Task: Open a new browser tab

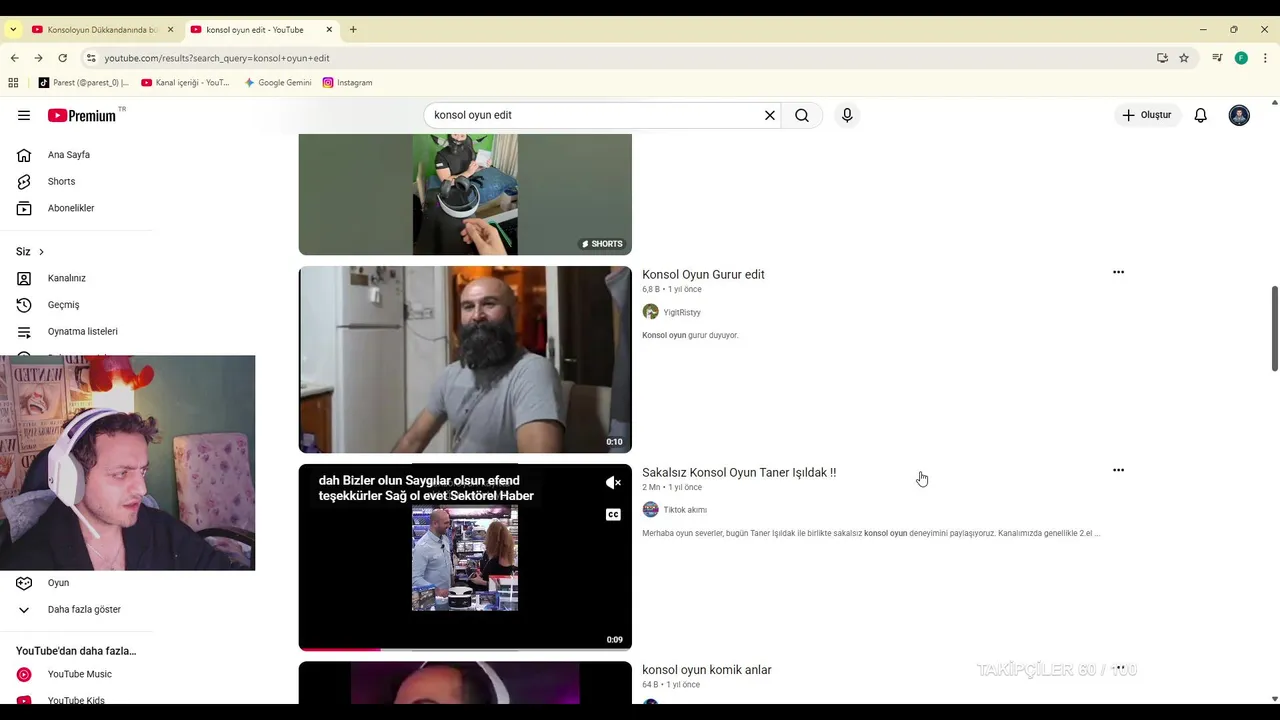Action: 353,30
